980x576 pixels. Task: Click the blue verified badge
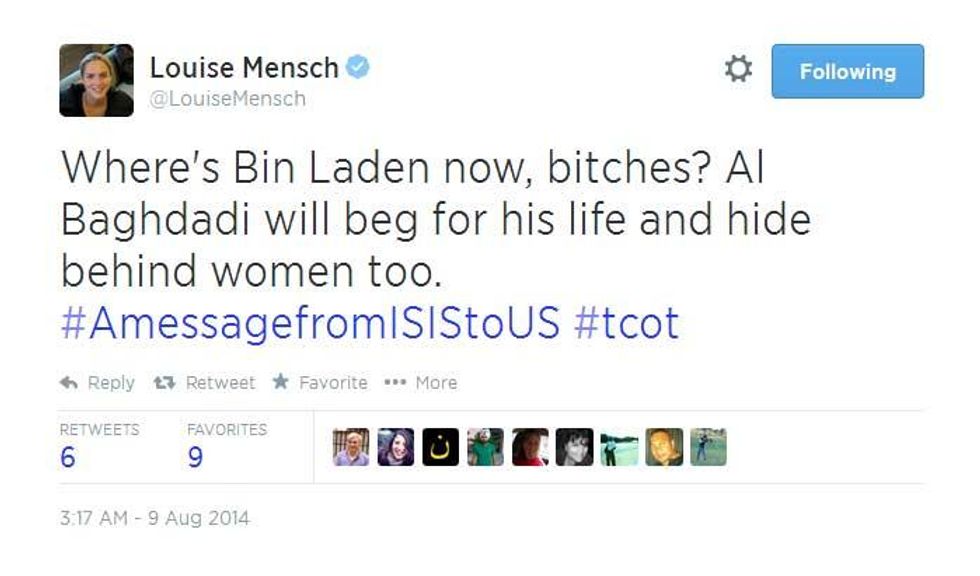(358, 67)
